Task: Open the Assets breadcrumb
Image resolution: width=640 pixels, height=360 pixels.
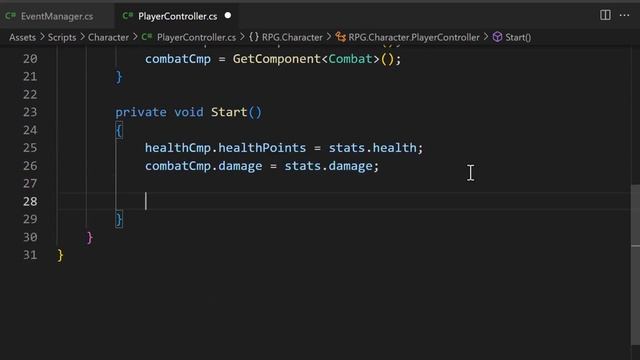Action: (x=22, y=37)
